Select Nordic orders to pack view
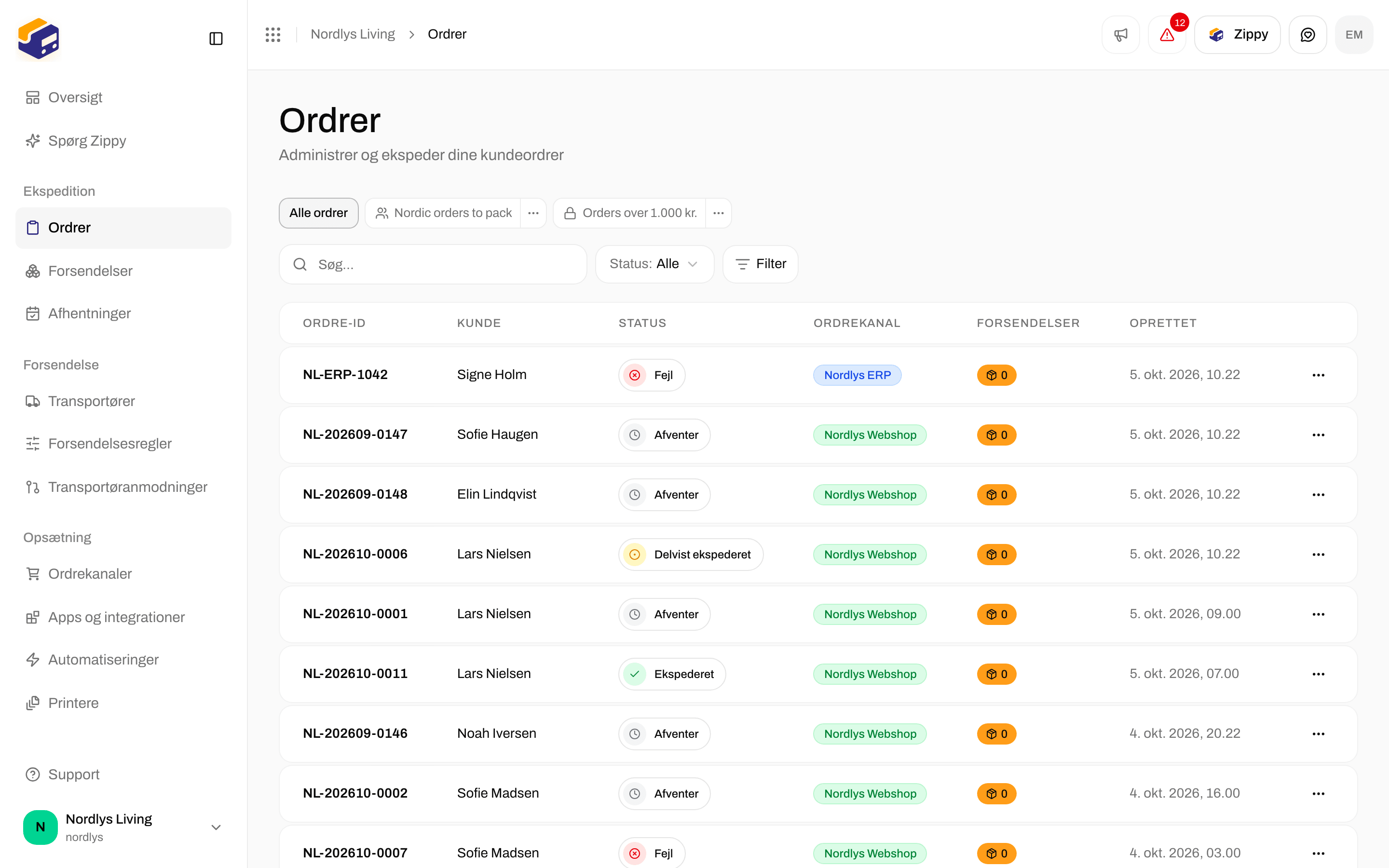1389x868 pixels. pyautogui.click(x=443, y=213)
